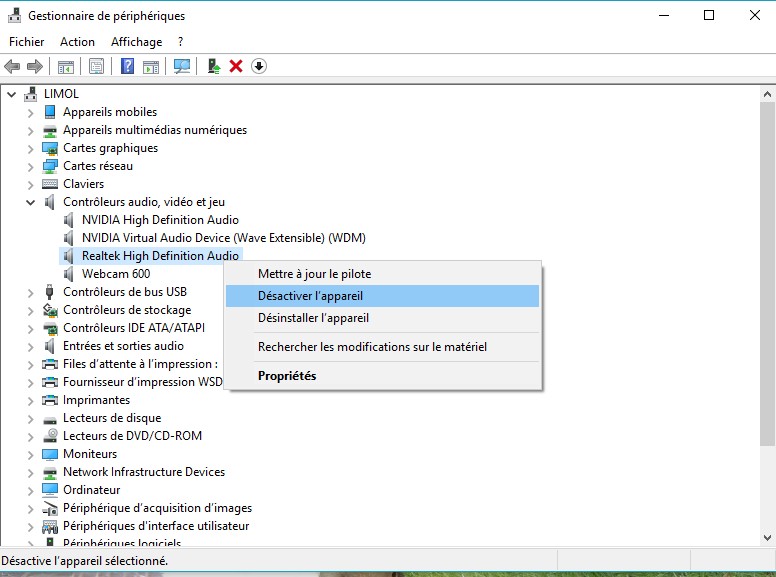Select Contrôleurs IDE ATA/ATAPI
Screen dimensions: 776x577
134,328
